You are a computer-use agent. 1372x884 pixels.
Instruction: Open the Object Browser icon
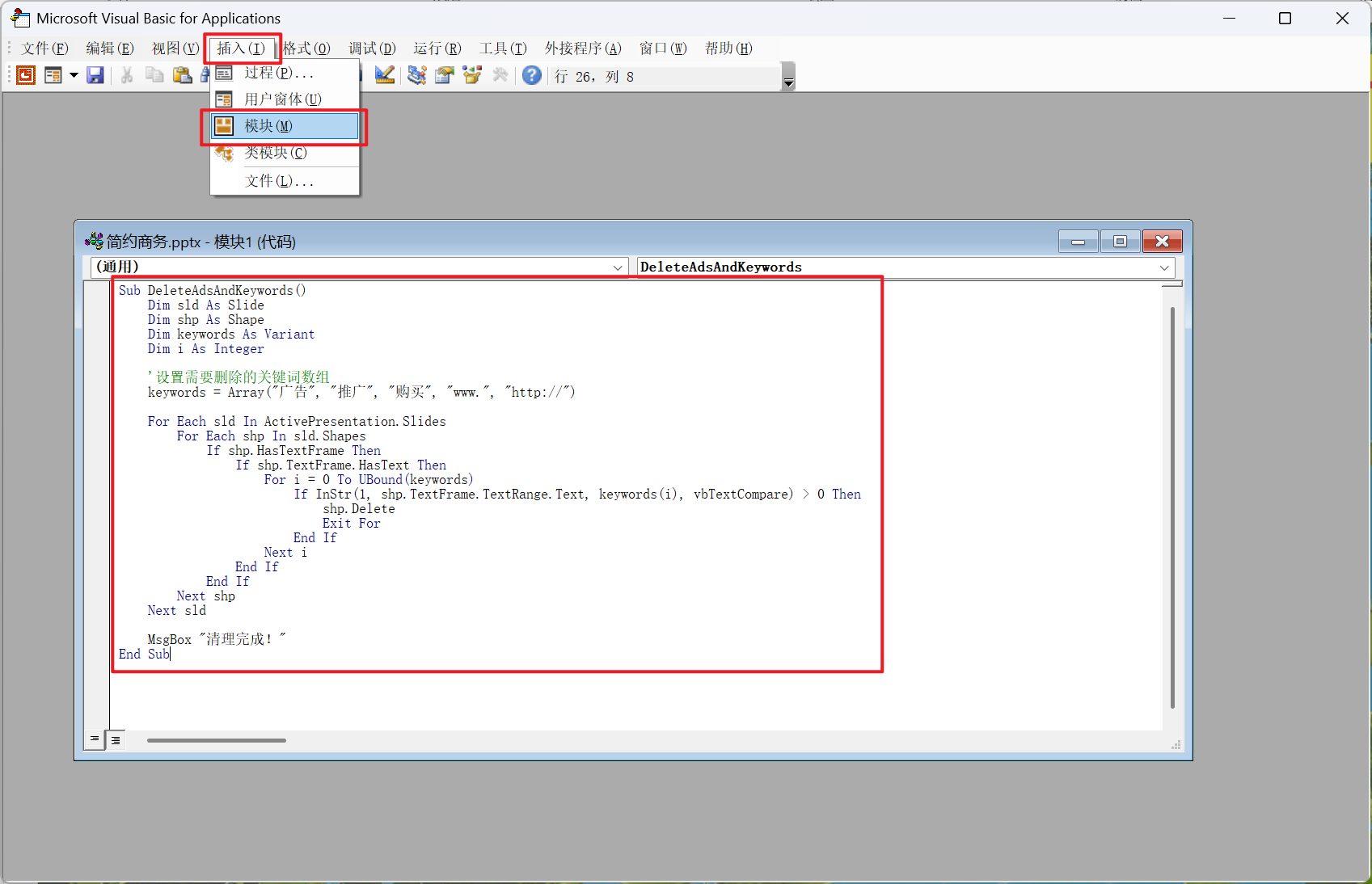[472, 76]
